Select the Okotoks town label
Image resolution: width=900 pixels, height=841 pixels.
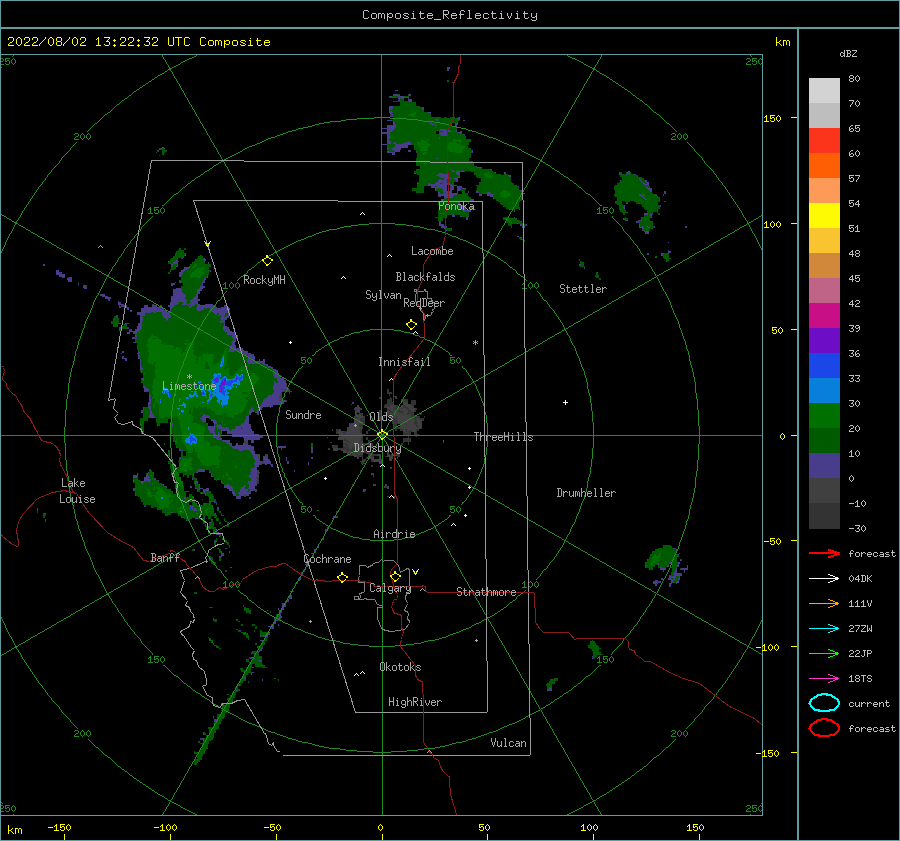click(400, 667)
